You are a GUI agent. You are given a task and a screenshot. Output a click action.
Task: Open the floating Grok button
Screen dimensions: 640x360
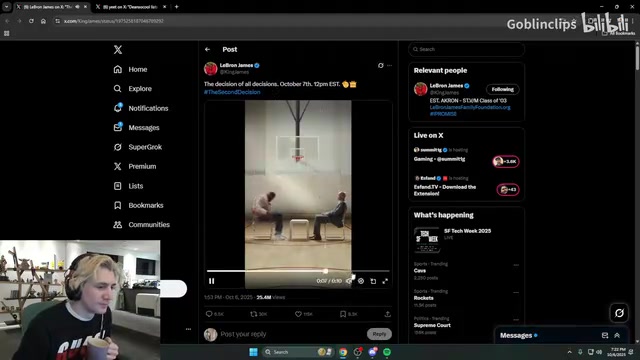[619, 313]
